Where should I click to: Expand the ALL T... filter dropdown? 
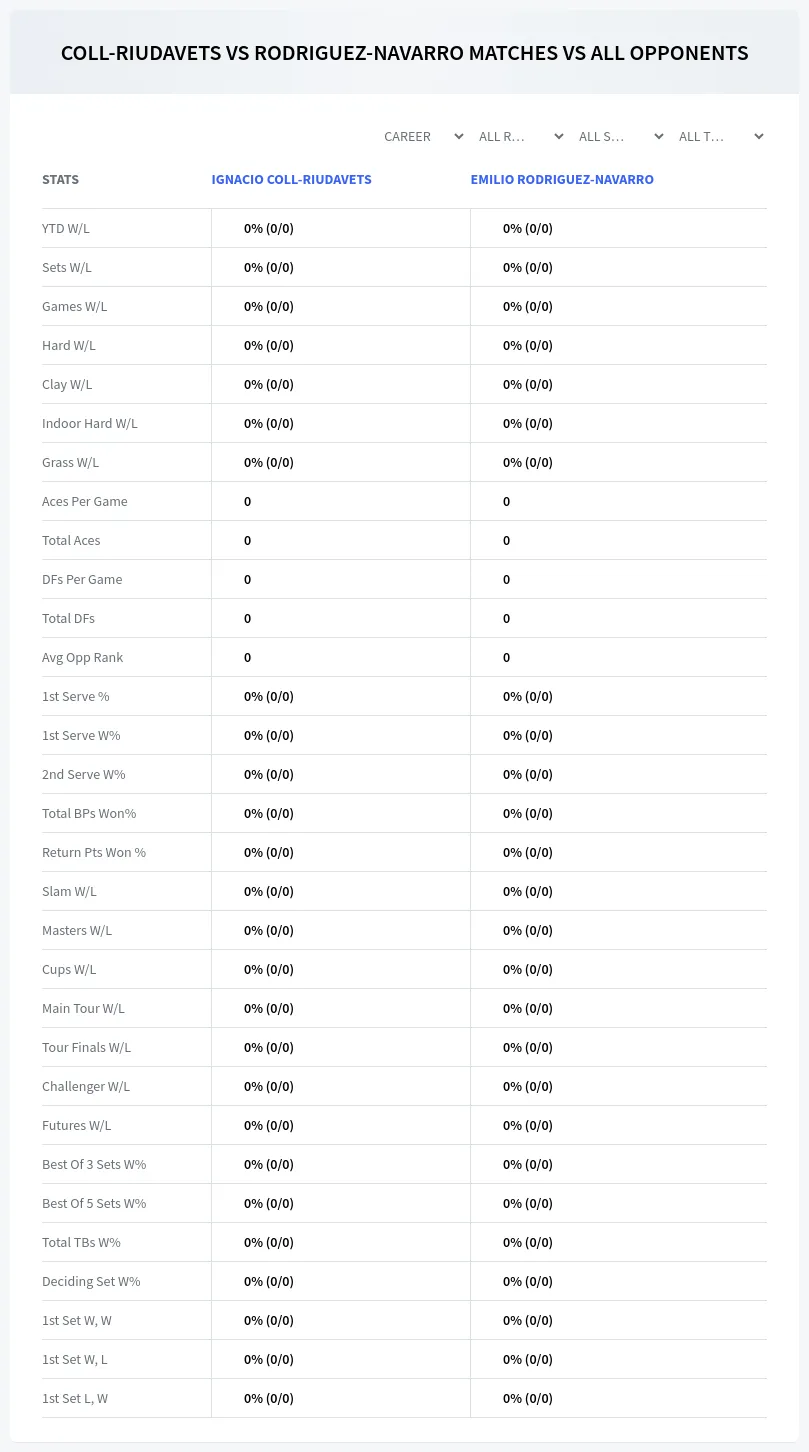pos(721,136)
